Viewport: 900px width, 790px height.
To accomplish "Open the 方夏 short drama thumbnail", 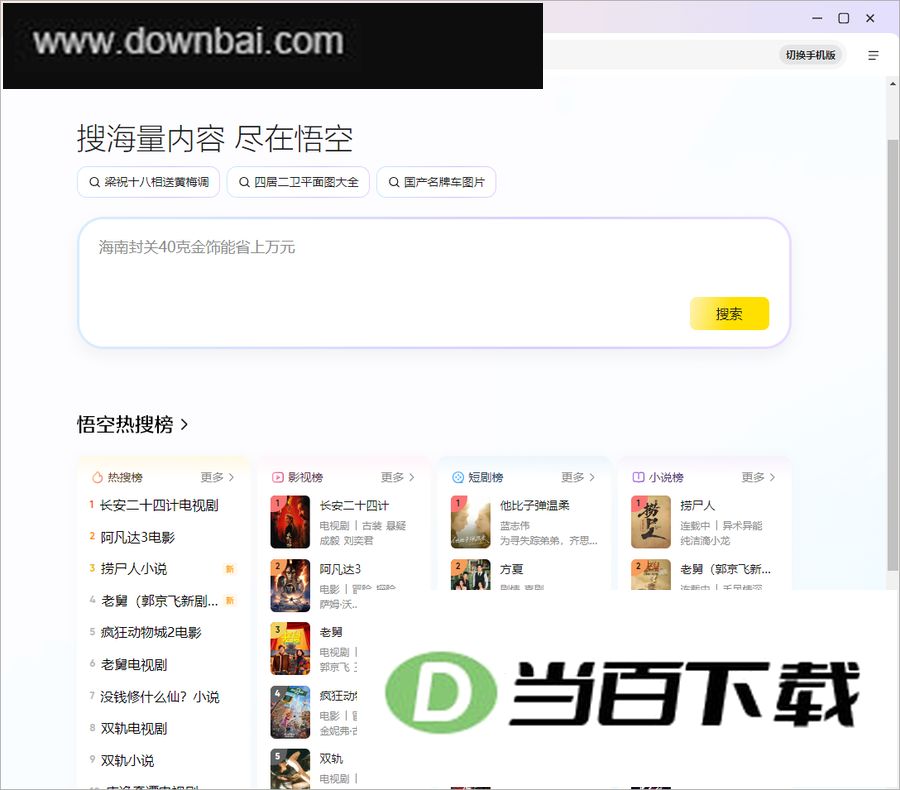I will (x=471, y=575).
